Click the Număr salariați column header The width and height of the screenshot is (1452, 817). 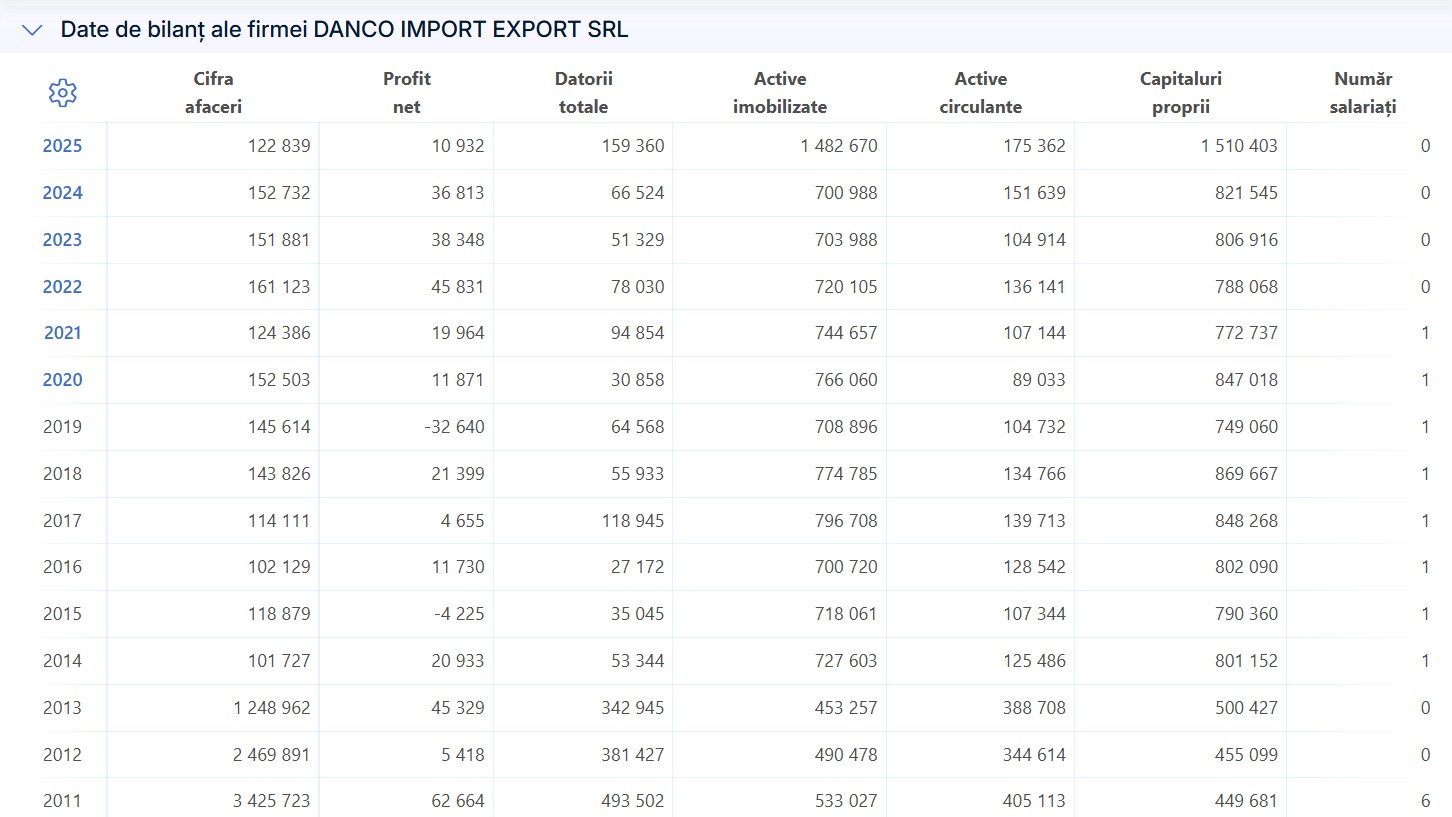click(1363, 93)
